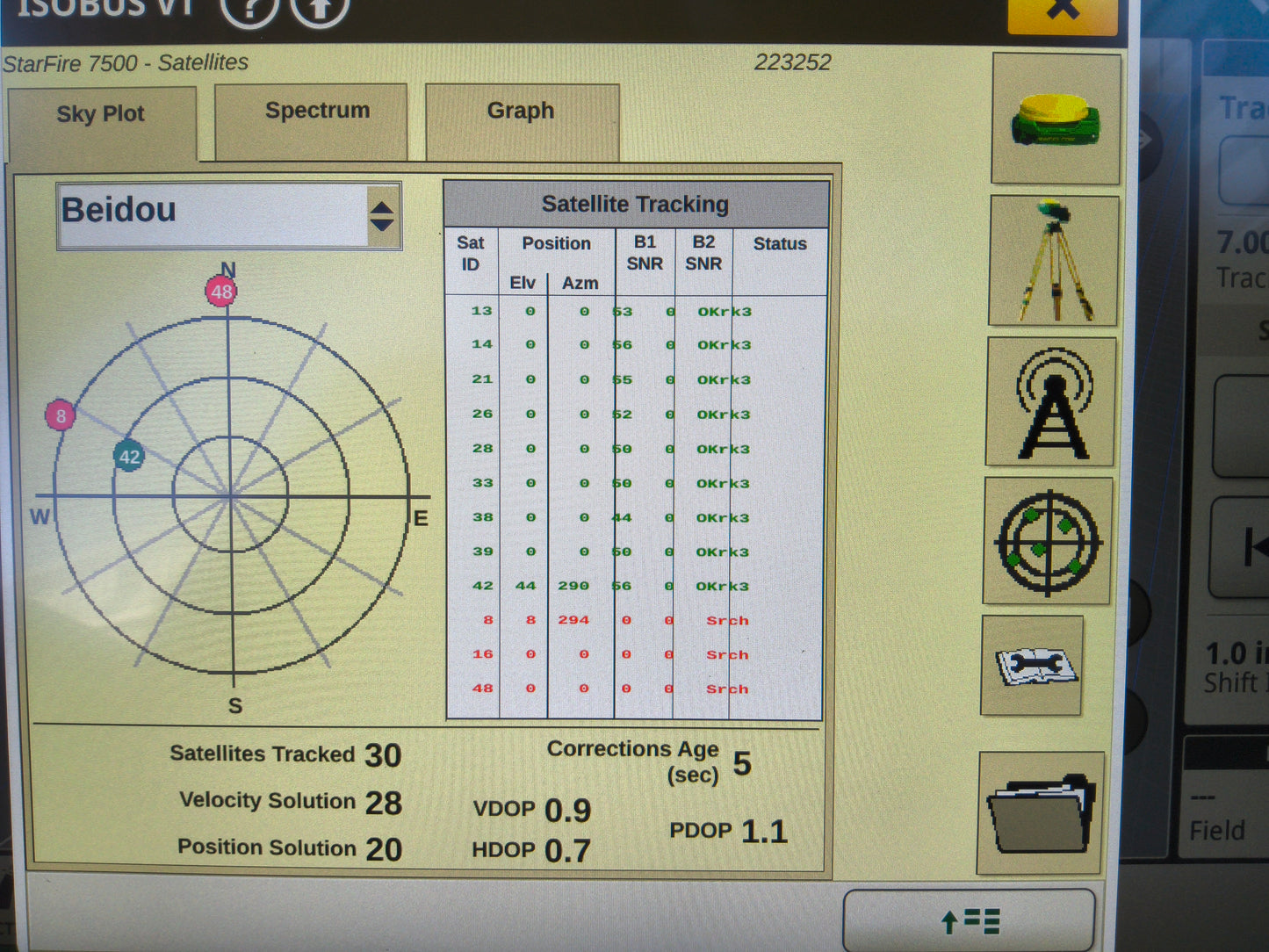Screen dimensions: 1269x952
Task: Open the tripod survey setup icon
Action: click(1053, 261)
